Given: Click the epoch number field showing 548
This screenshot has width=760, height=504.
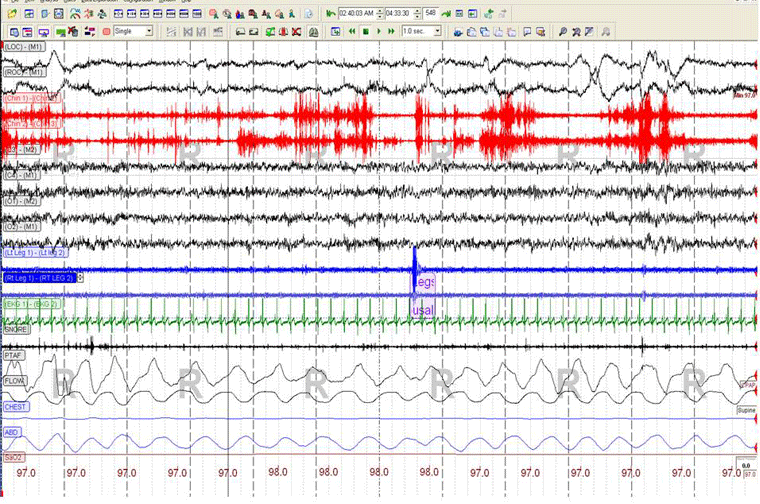Looking at the screenshot, I should [x=429, y=14].
